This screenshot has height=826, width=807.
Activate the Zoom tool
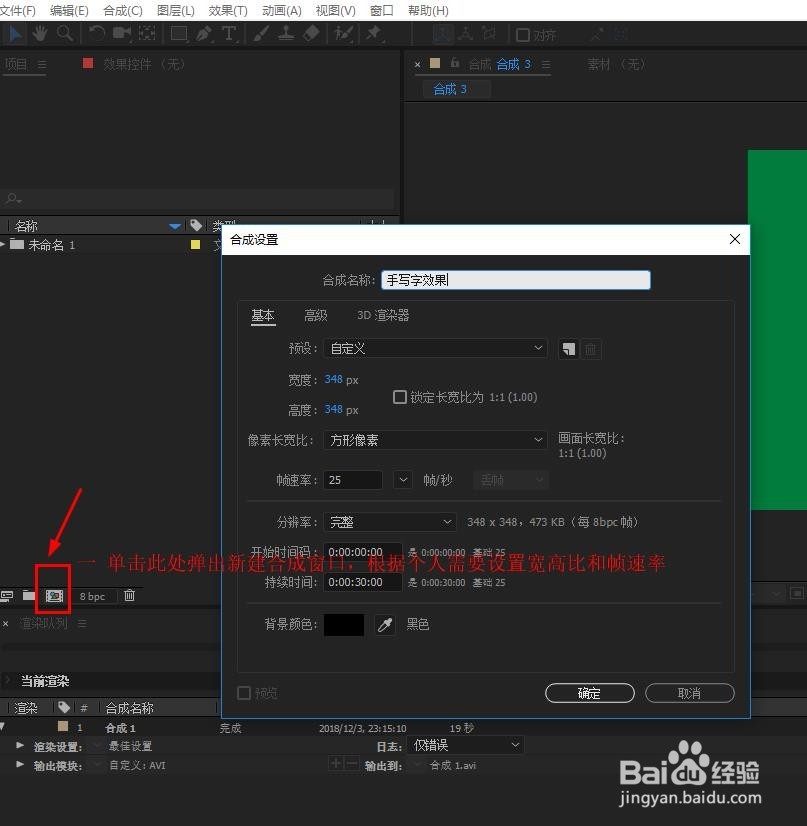[62, 34]
